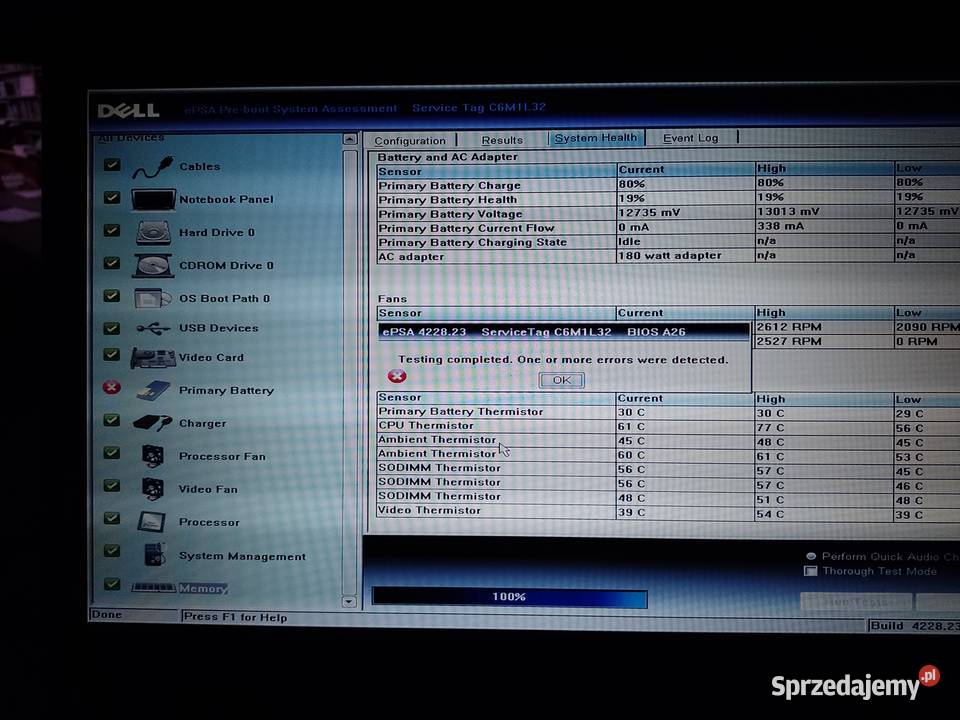Switch to the Results tab
Screen dimensions: 960x720
point(502,140)
